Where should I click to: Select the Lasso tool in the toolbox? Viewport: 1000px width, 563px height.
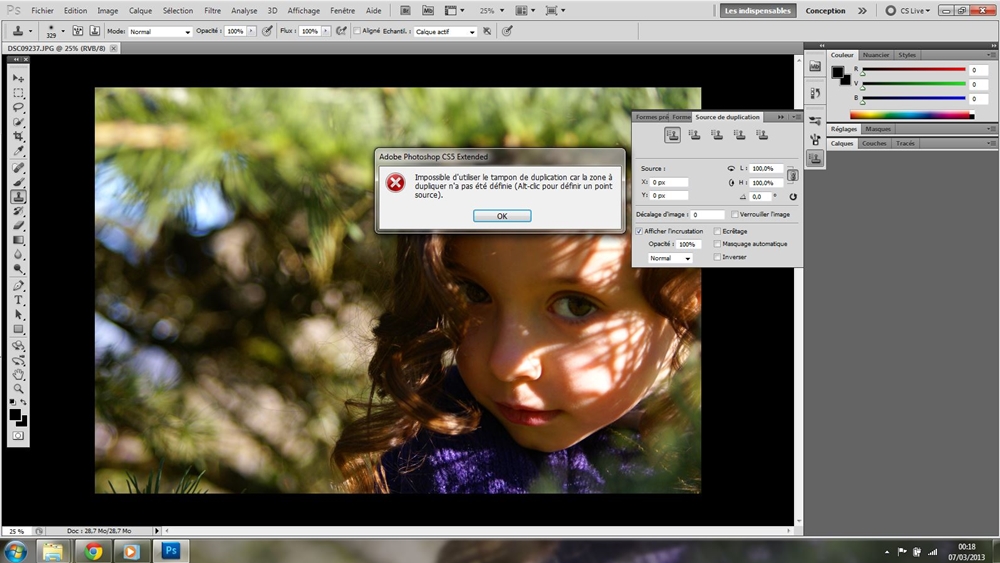click(x=18, y=107)
